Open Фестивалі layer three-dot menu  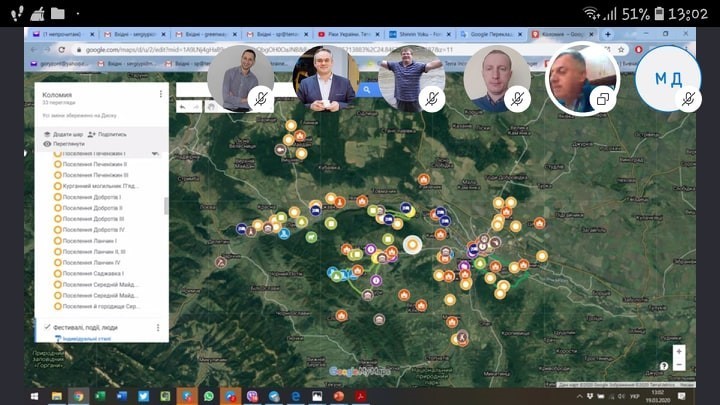tap(158, 327)
